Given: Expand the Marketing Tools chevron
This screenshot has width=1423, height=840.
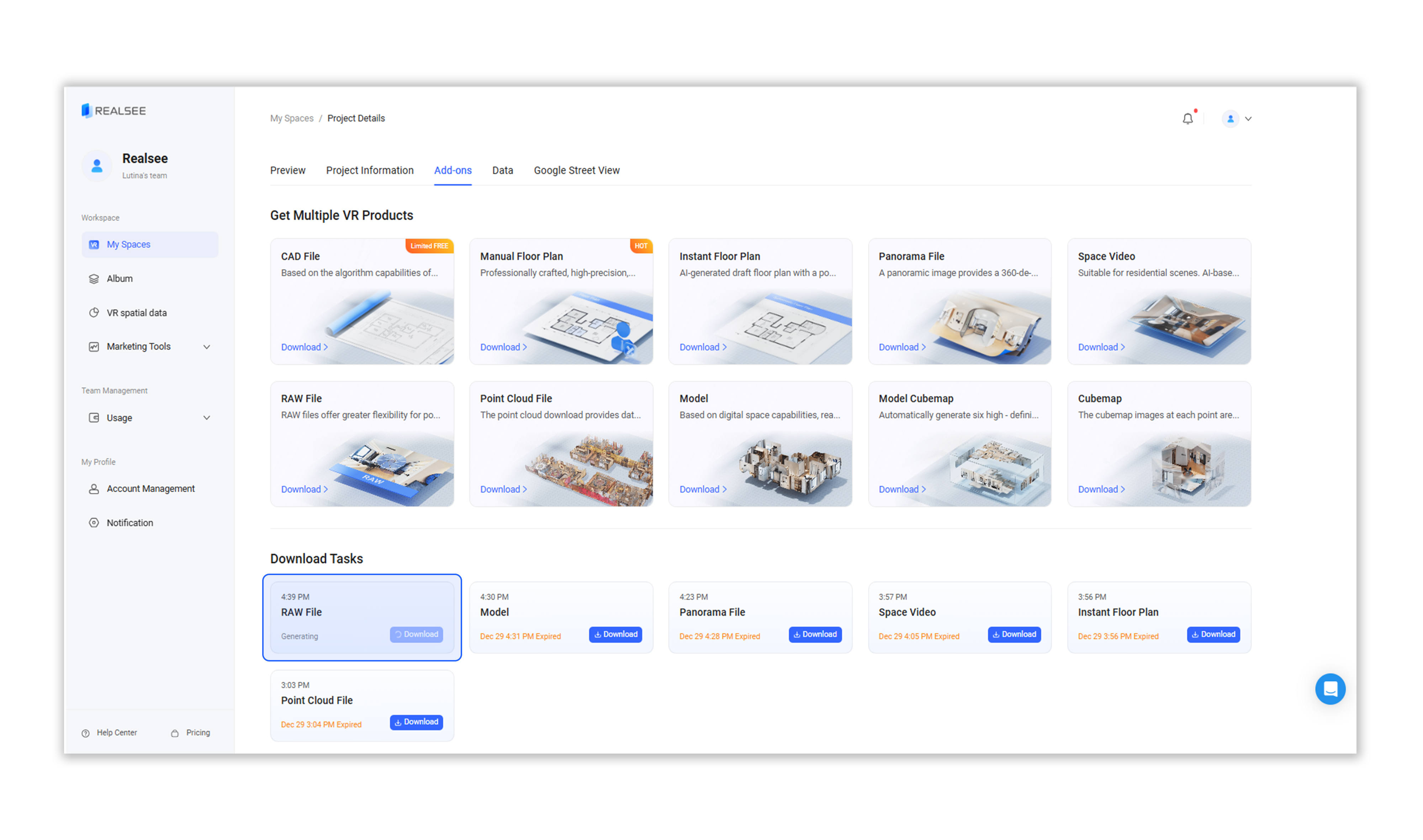Looking at the screenshot, I should (x=207, y=347).
